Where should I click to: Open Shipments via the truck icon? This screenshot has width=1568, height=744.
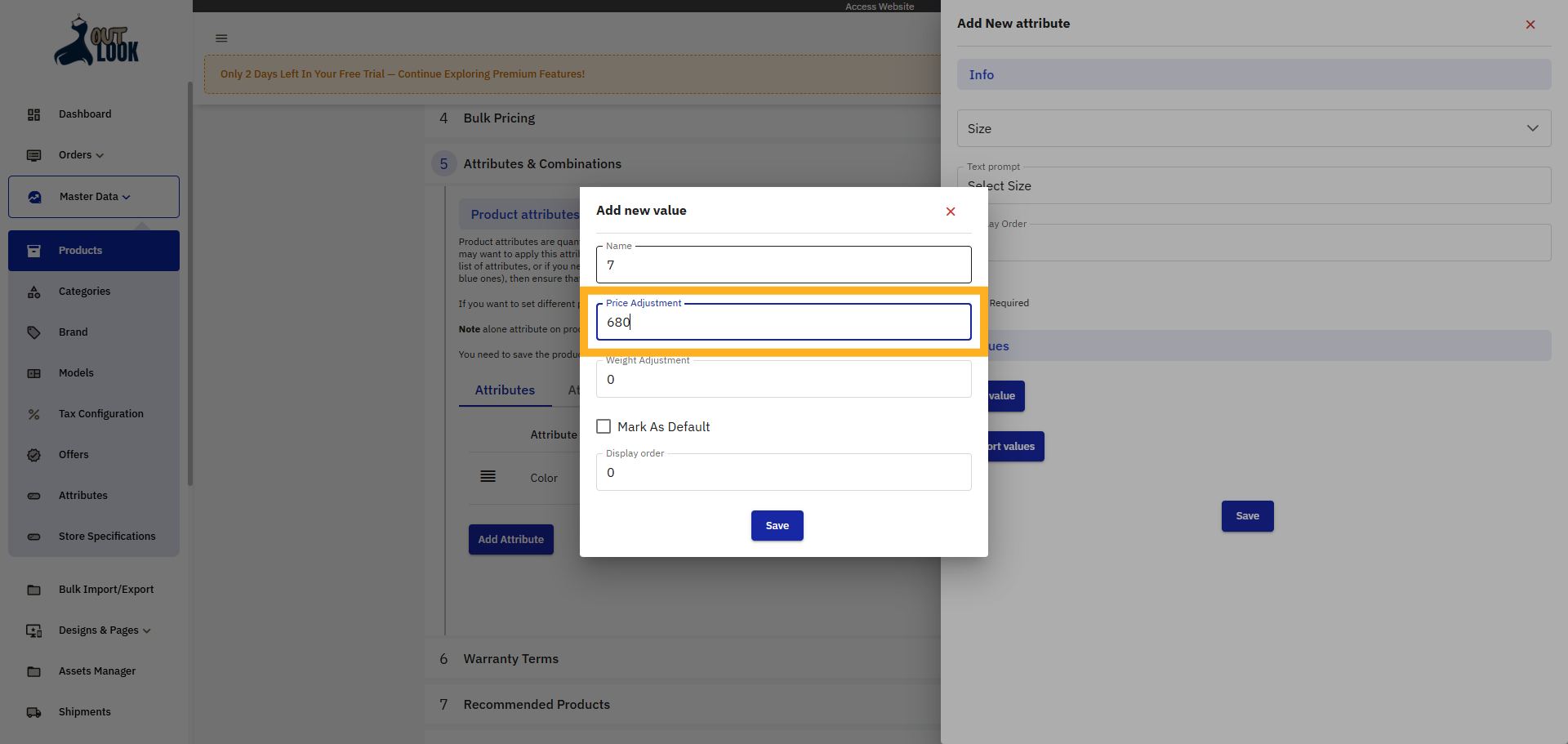[33, 712]
